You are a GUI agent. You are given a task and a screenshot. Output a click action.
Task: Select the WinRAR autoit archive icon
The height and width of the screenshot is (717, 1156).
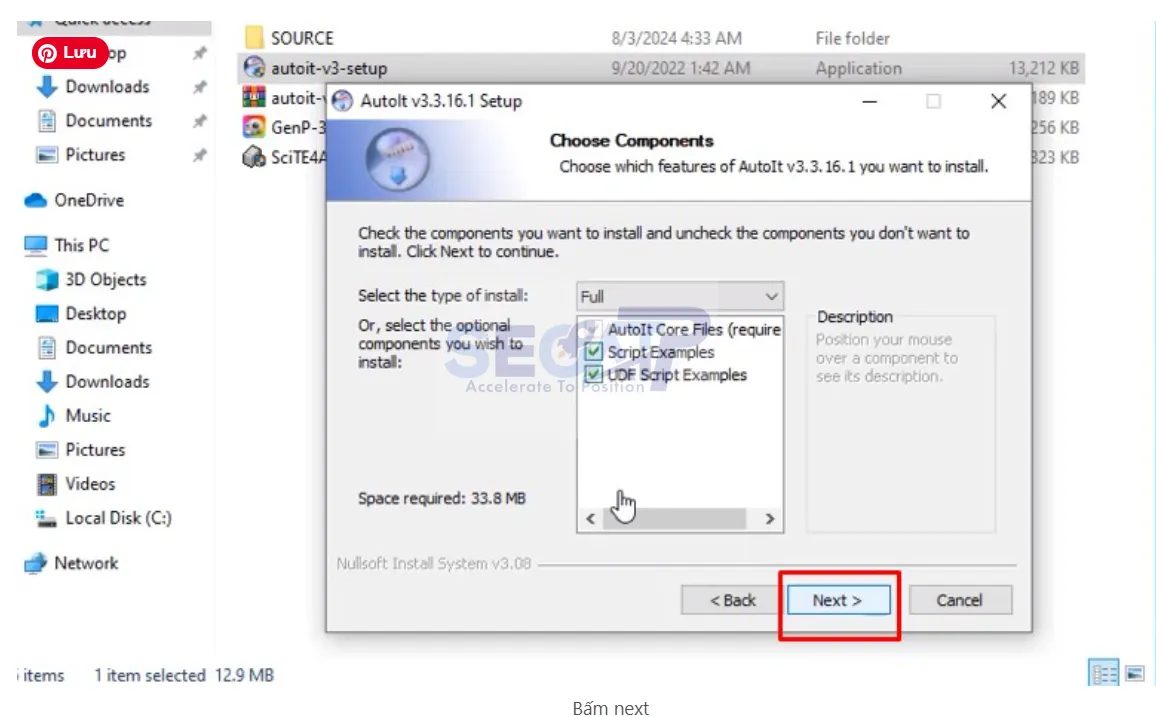[254, 97]
